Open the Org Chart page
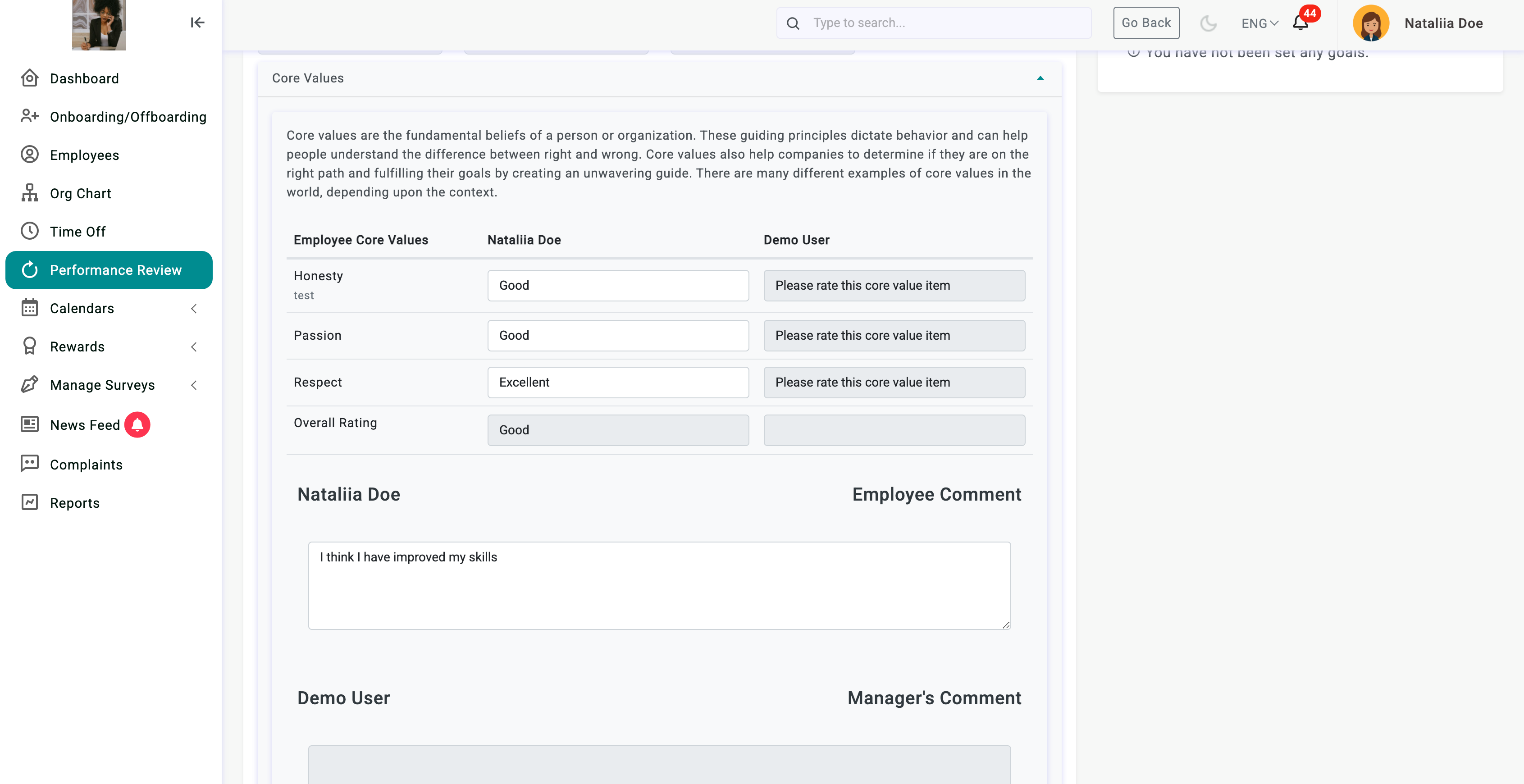Screen dimensions: 1524x784 click(109, 193)
